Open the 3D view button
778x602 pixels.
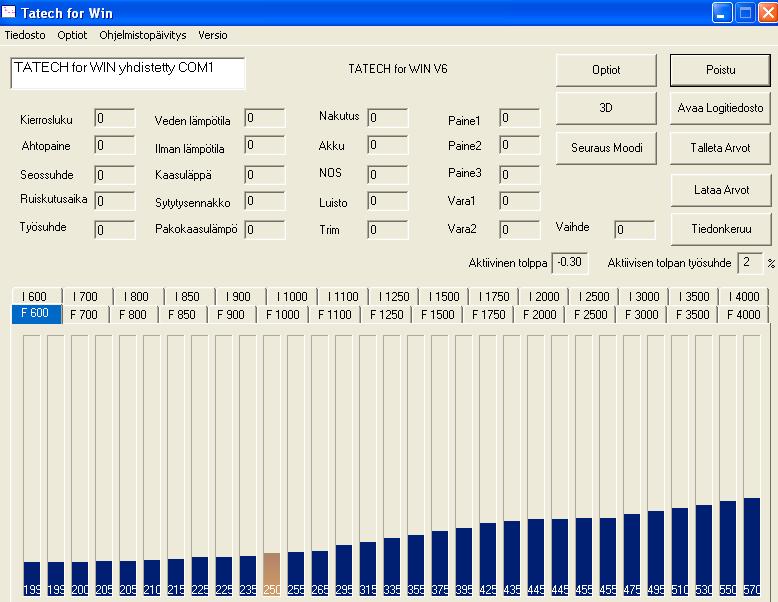[606, 108]
